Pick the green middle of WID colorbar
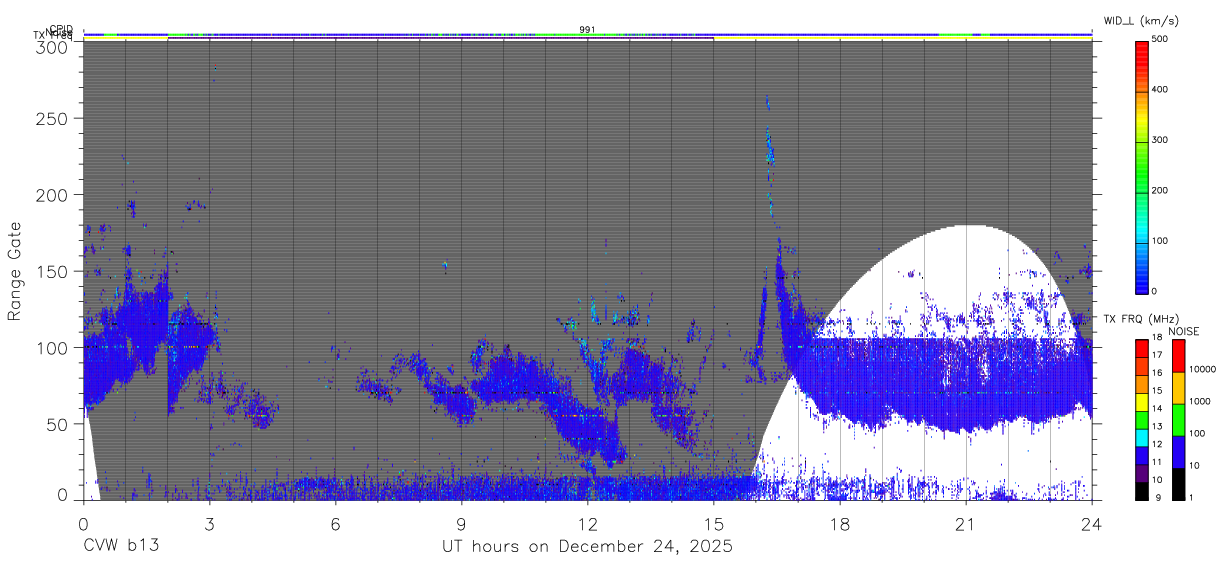Screen dimensions: 1228x567 point(1142,165)
